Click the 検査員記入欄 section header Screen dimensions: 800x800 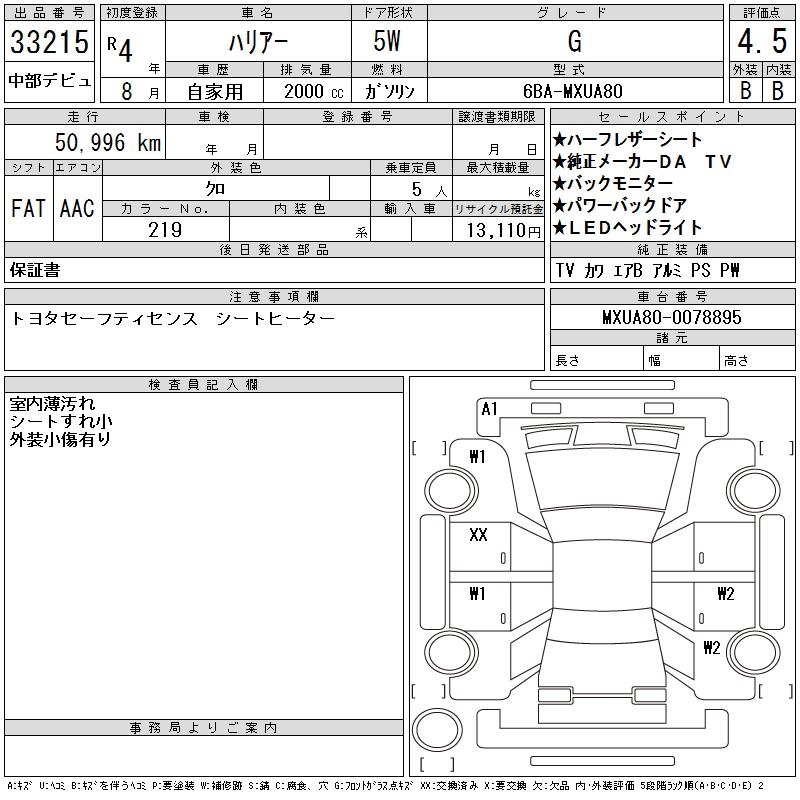click(204, 385)
